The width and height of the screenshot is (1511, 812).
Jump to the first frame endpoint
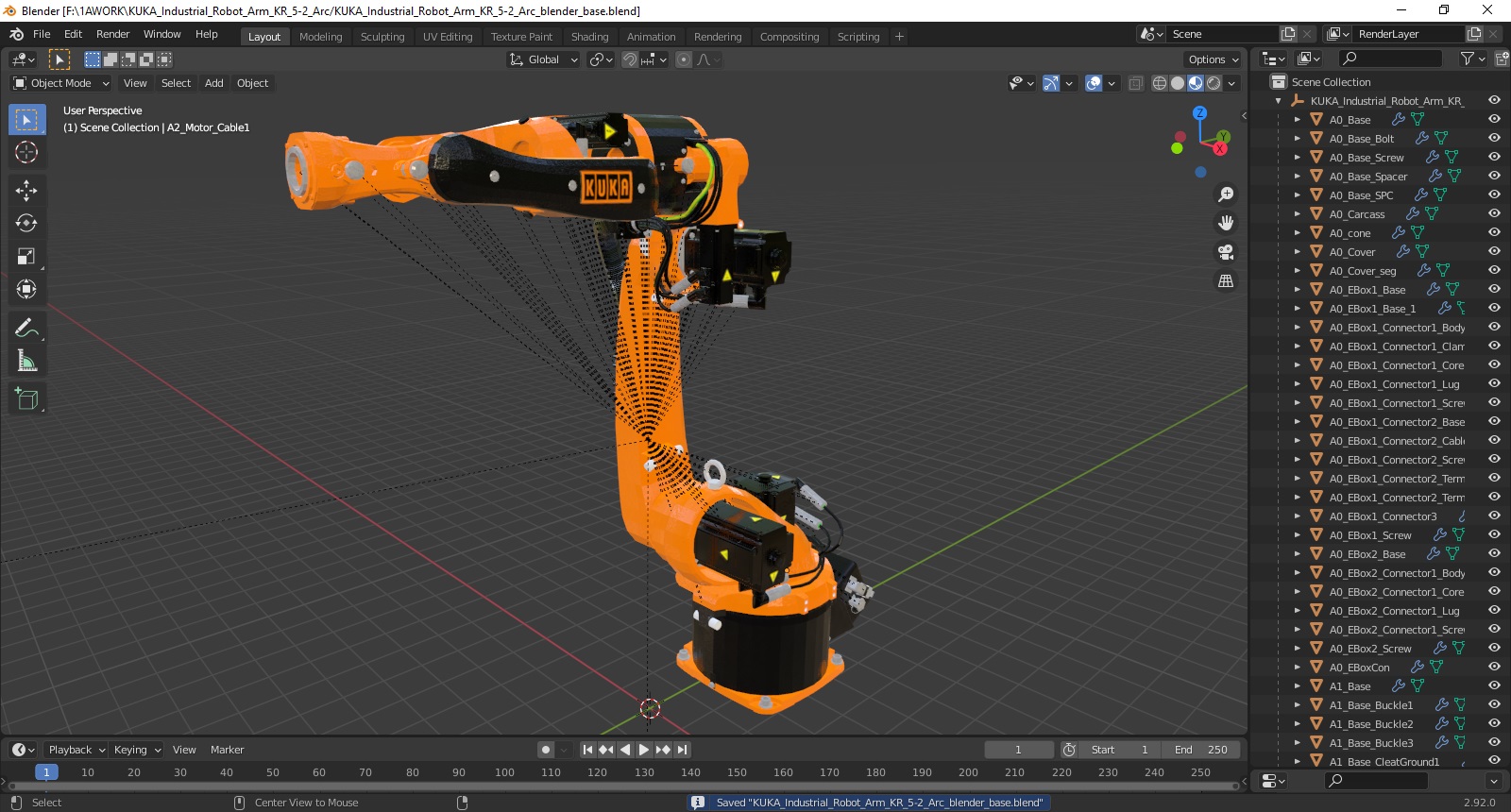pyautogui.click(x=587, y=750)
